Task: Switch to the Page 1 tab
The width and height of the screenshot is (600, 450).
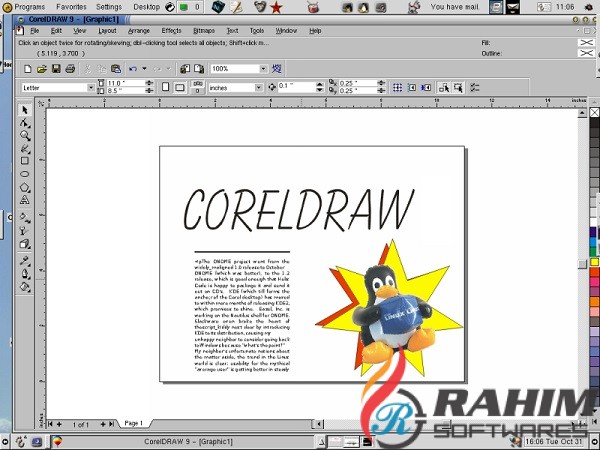Action: click(x=133, y=423)
